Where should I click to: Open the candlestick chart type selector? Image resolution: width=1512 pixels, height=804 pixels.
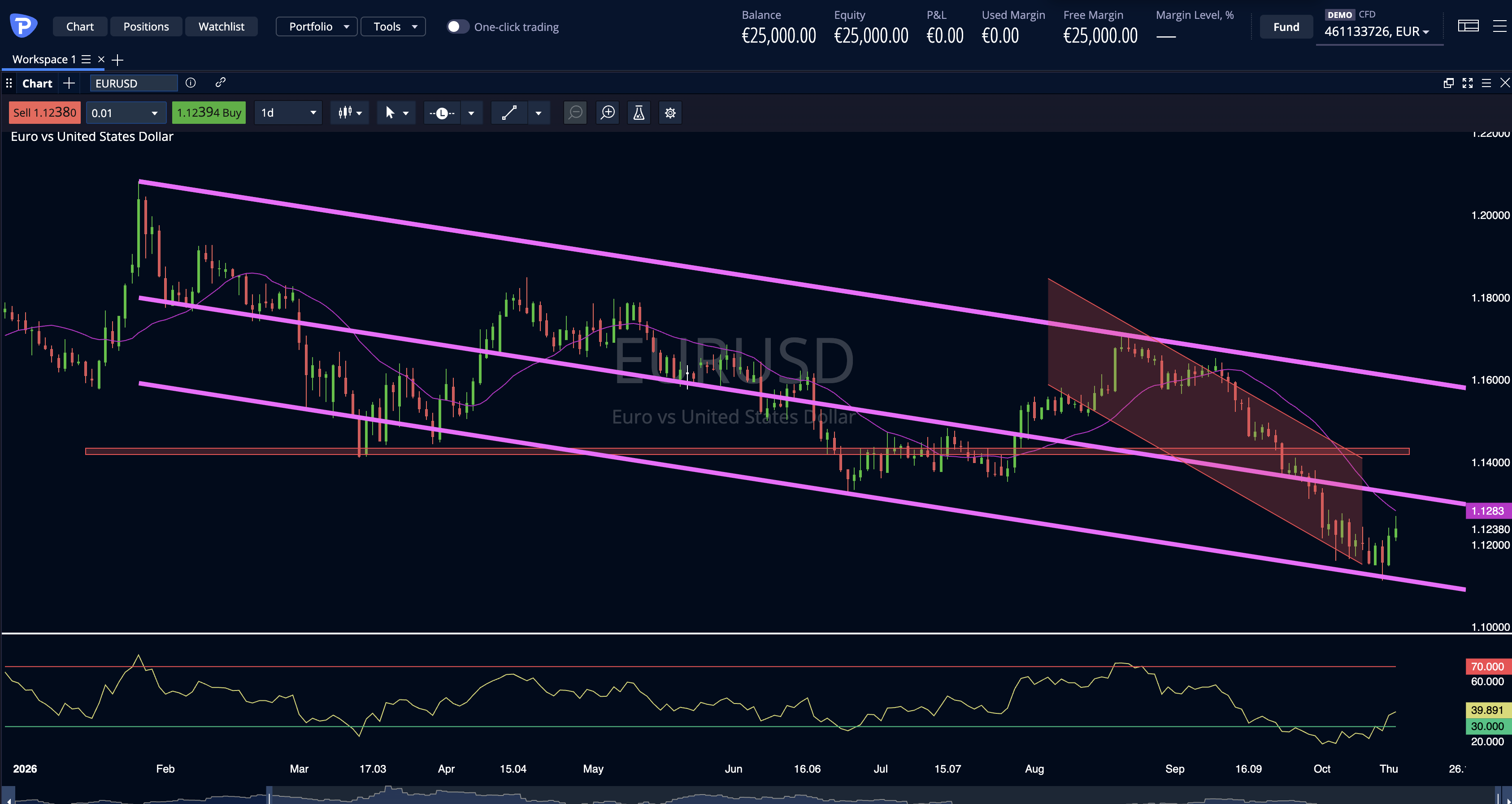(350, 113)
